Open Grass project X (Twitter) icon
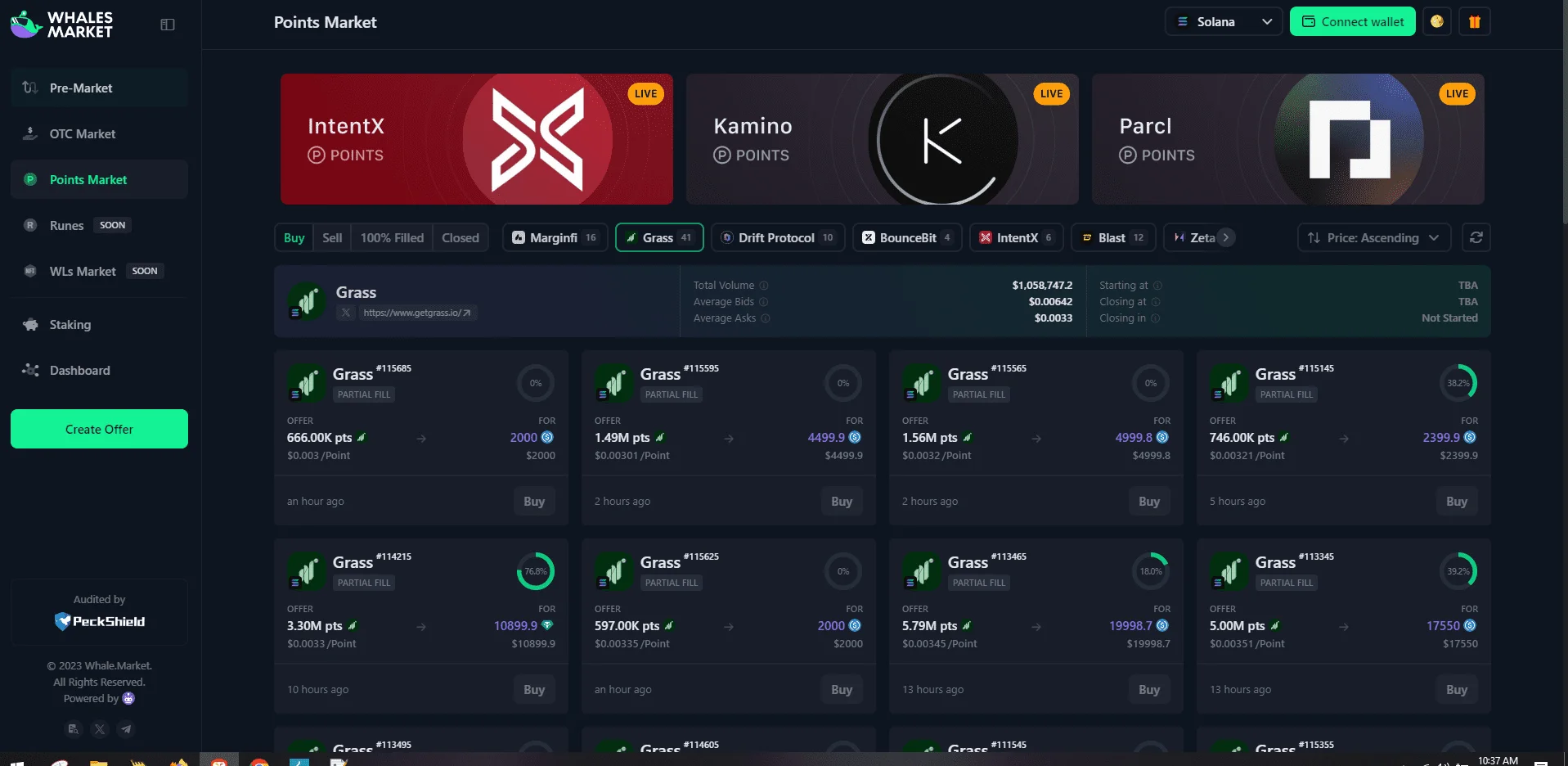The width and height of the screenshot is (1568, 766). [346, 313]
